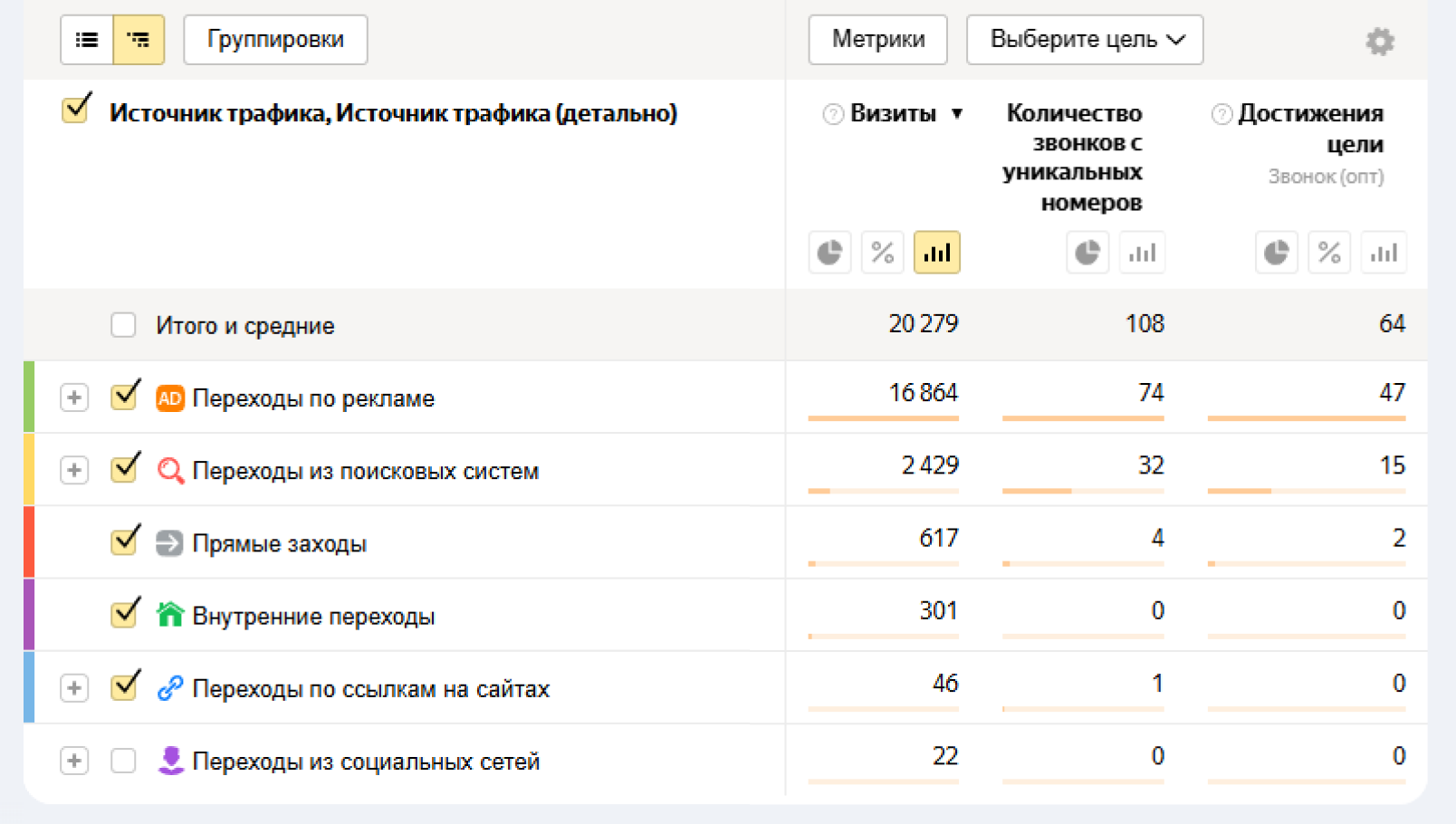The width and height of the screenshot is (1456, 824).
Task: Select pie chart view for Визиты column
Action: [x=829, y=253]
